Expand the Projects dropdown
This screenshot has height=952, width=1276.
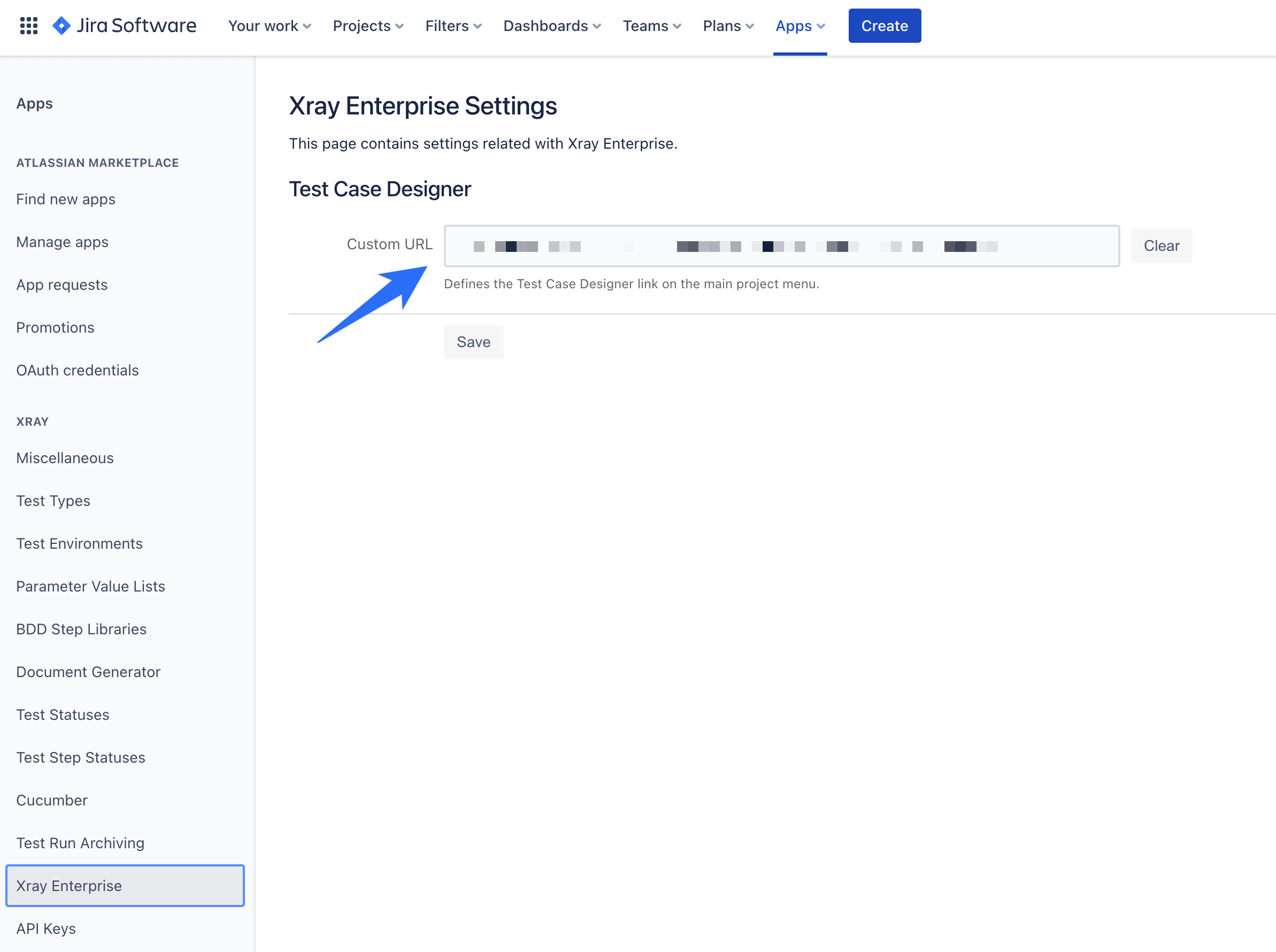pyautogui.click(x=368, y=26)
